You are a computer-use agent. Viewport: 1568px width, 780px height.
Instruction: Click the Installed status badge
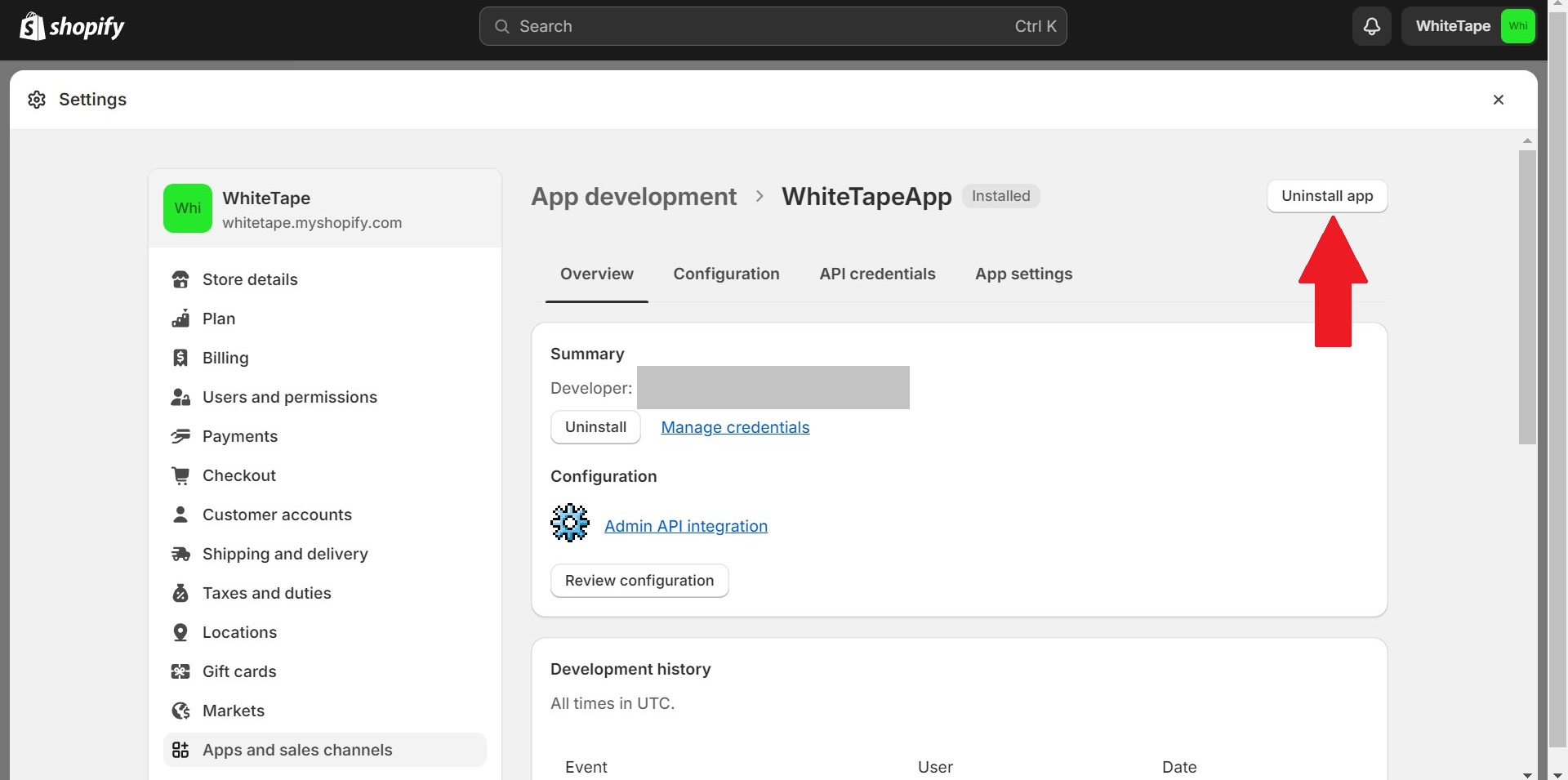(x=1000, y=196)
